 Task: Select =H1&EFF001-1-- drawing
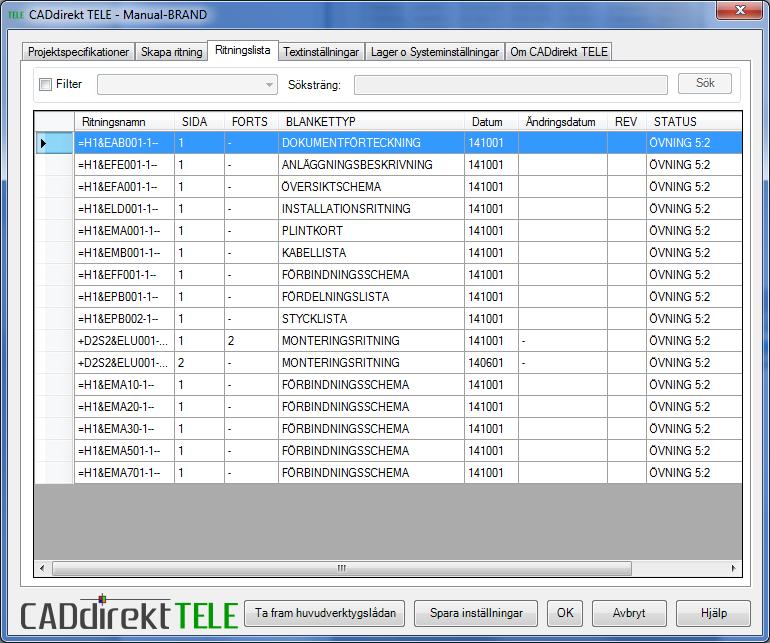point(124,275)
